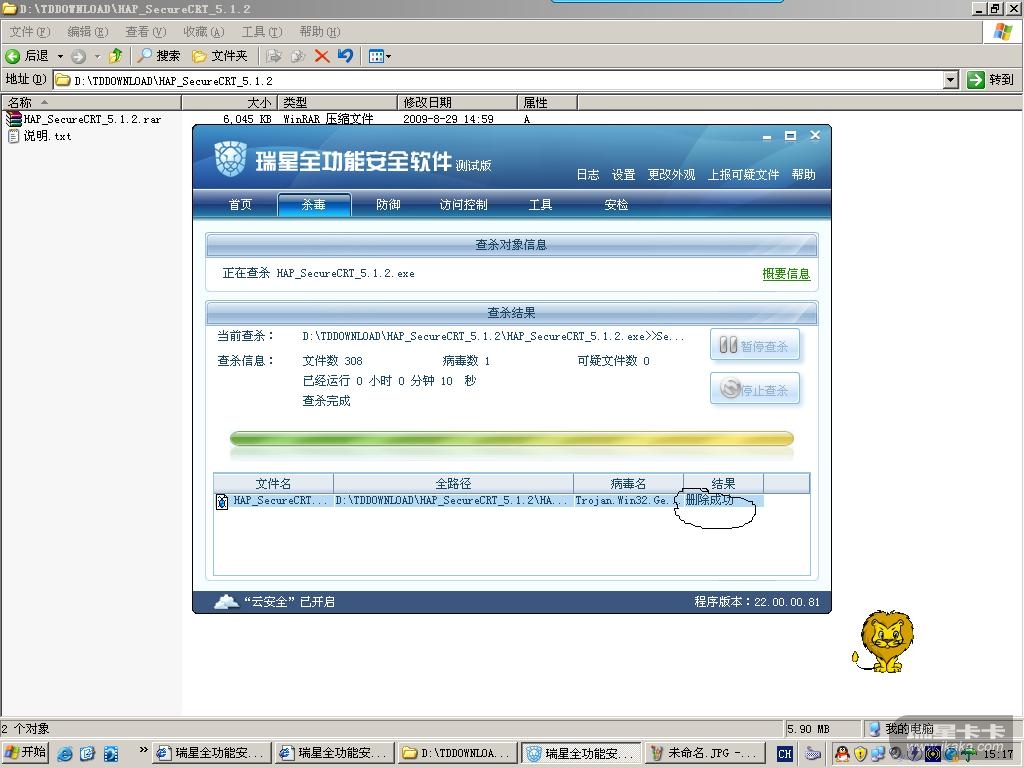This screenshot has height=768, width=1024.
Task: Click the red Delete icon
Action: tap(321, 56)
